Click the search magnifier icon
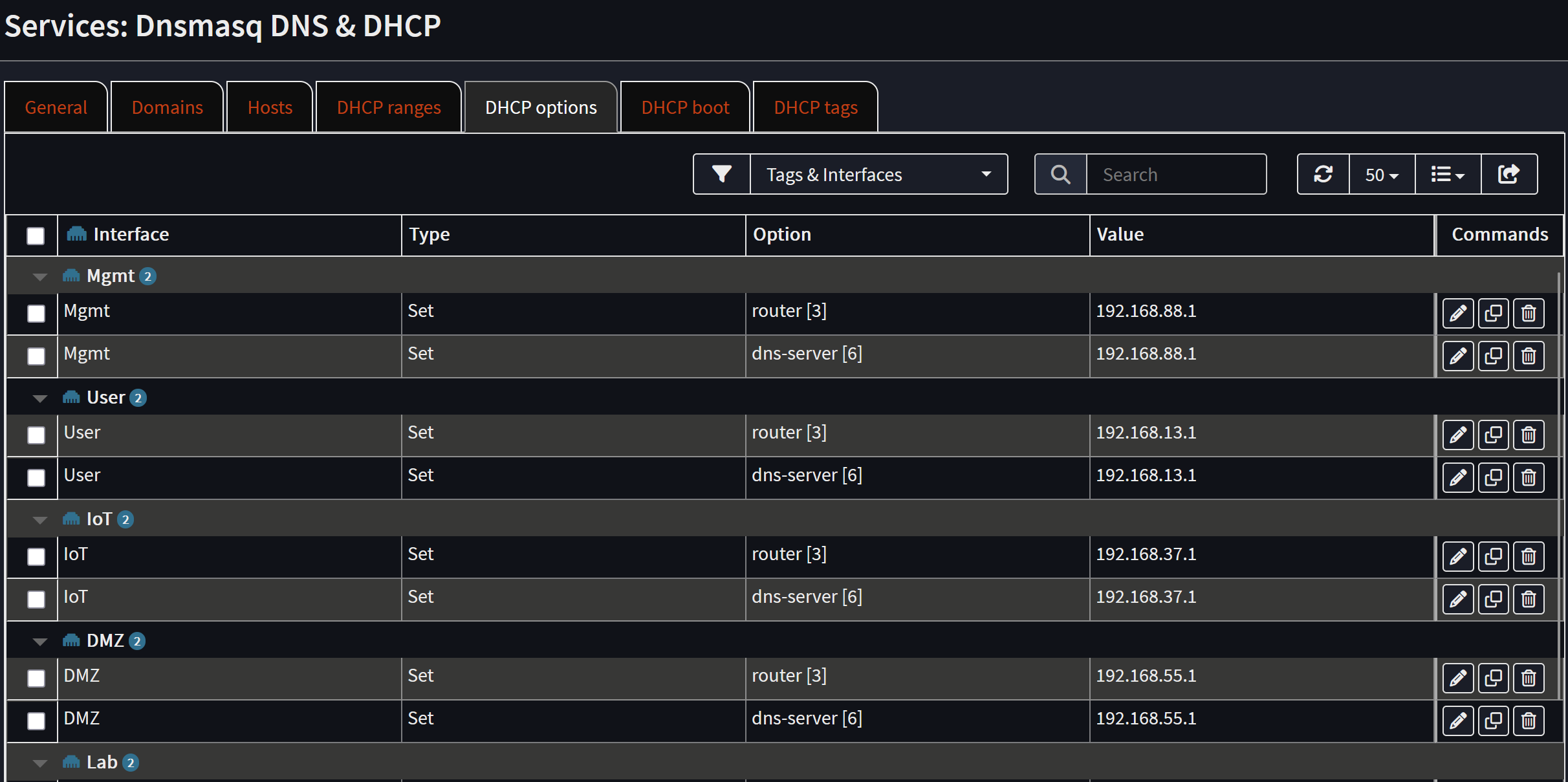This screenshot has height=782, width=1568. click(1060, 174)
